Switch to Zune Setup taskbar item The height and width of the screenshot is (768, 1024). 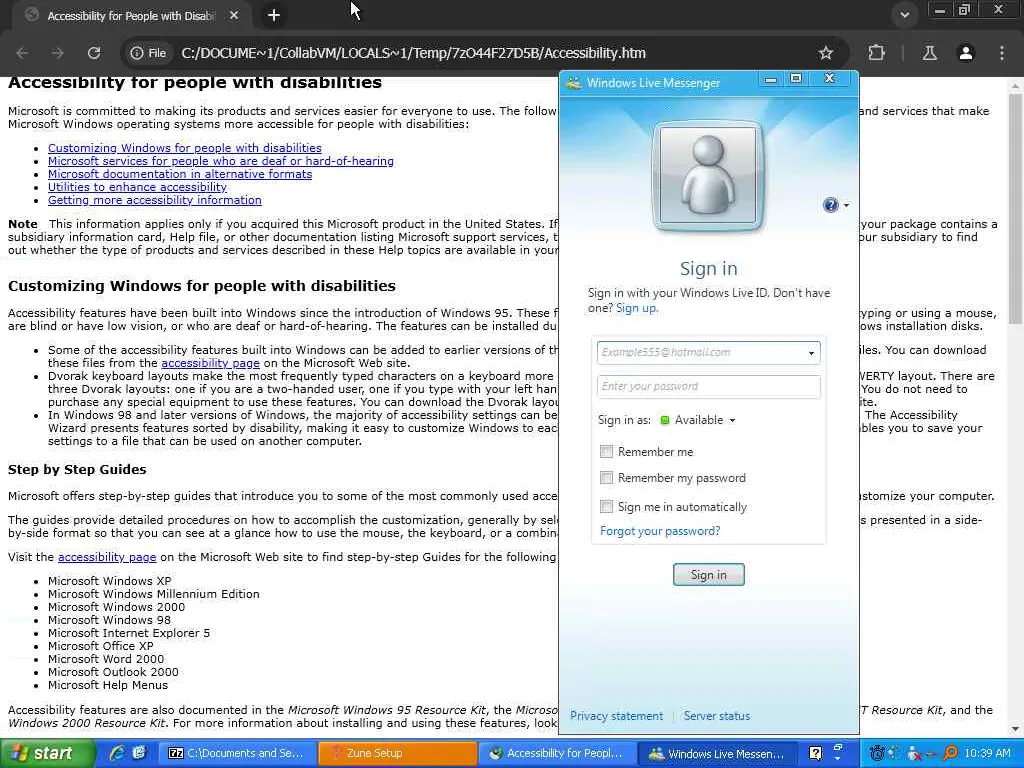click(398, 753)
